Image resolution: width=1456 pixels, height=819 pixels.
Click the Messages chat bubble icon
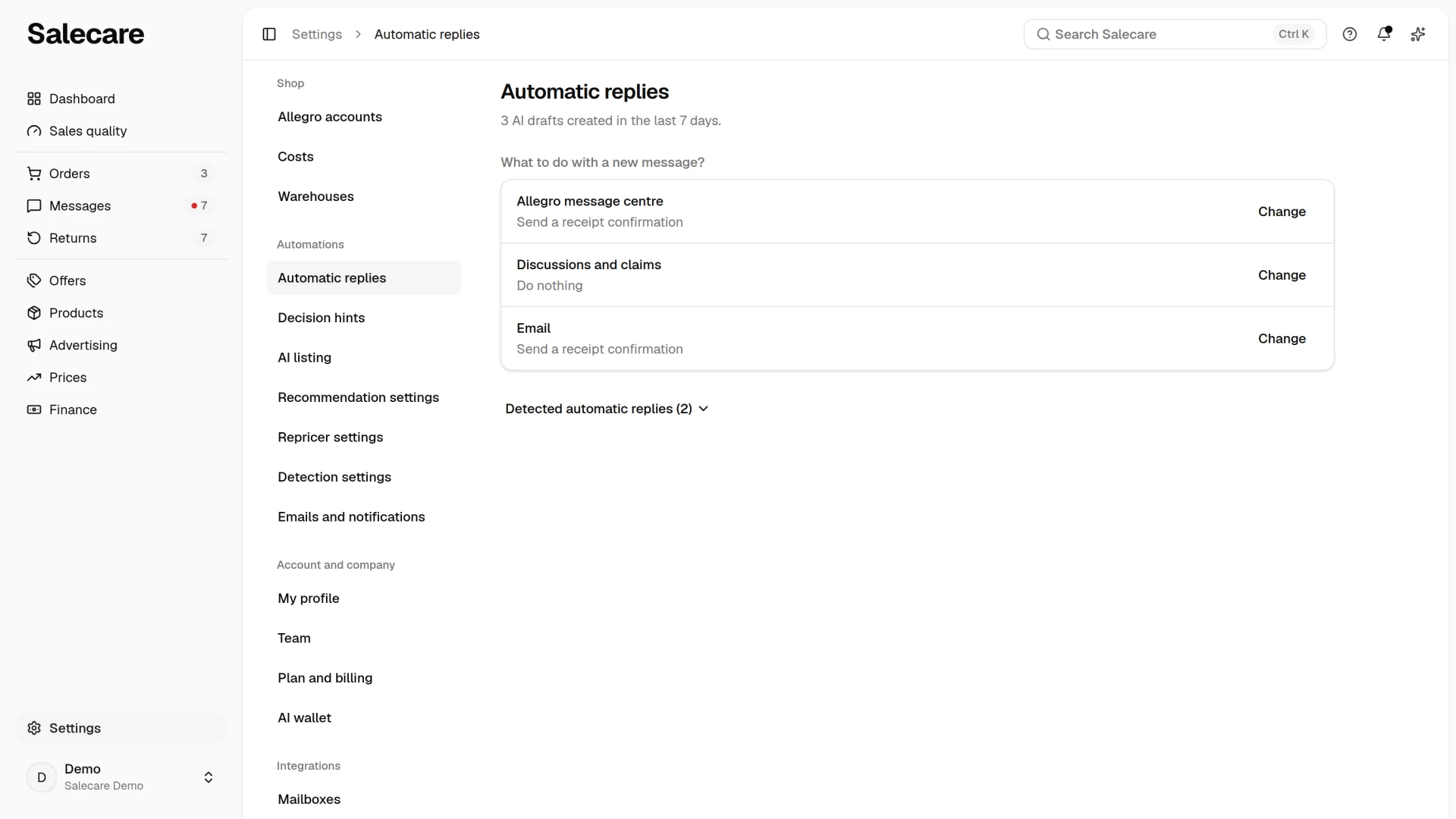[34, 206]
